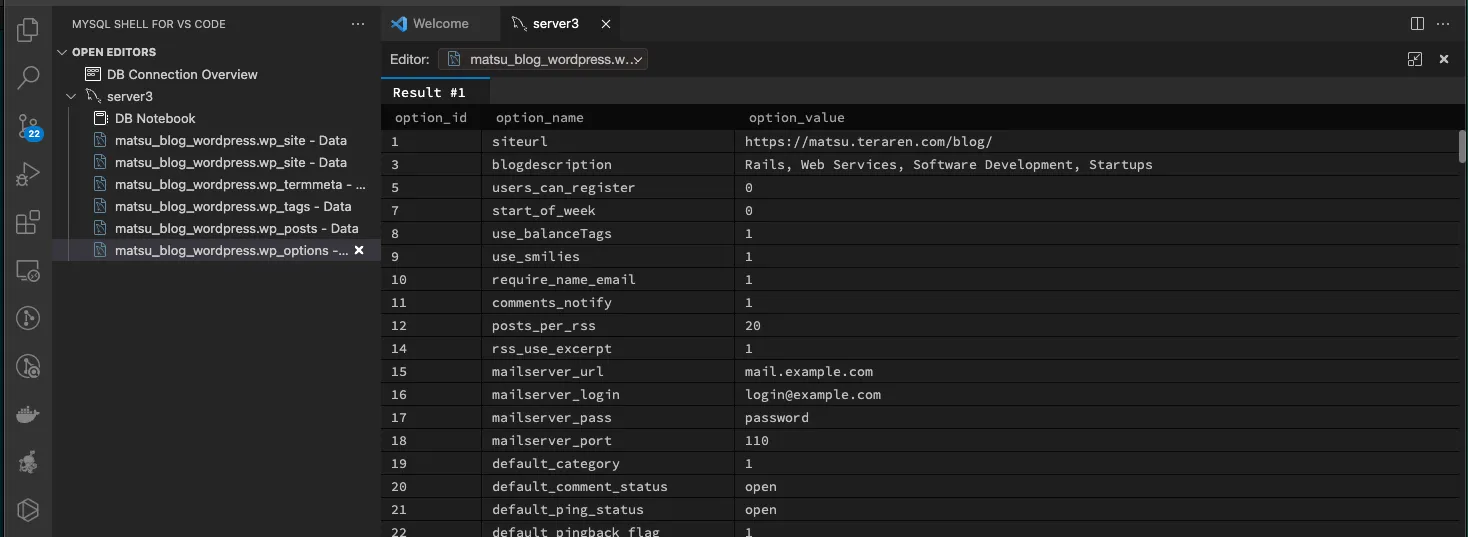The image size is (1468, 537).
Task: Open the Search view icon
Action: pos(28,77)
